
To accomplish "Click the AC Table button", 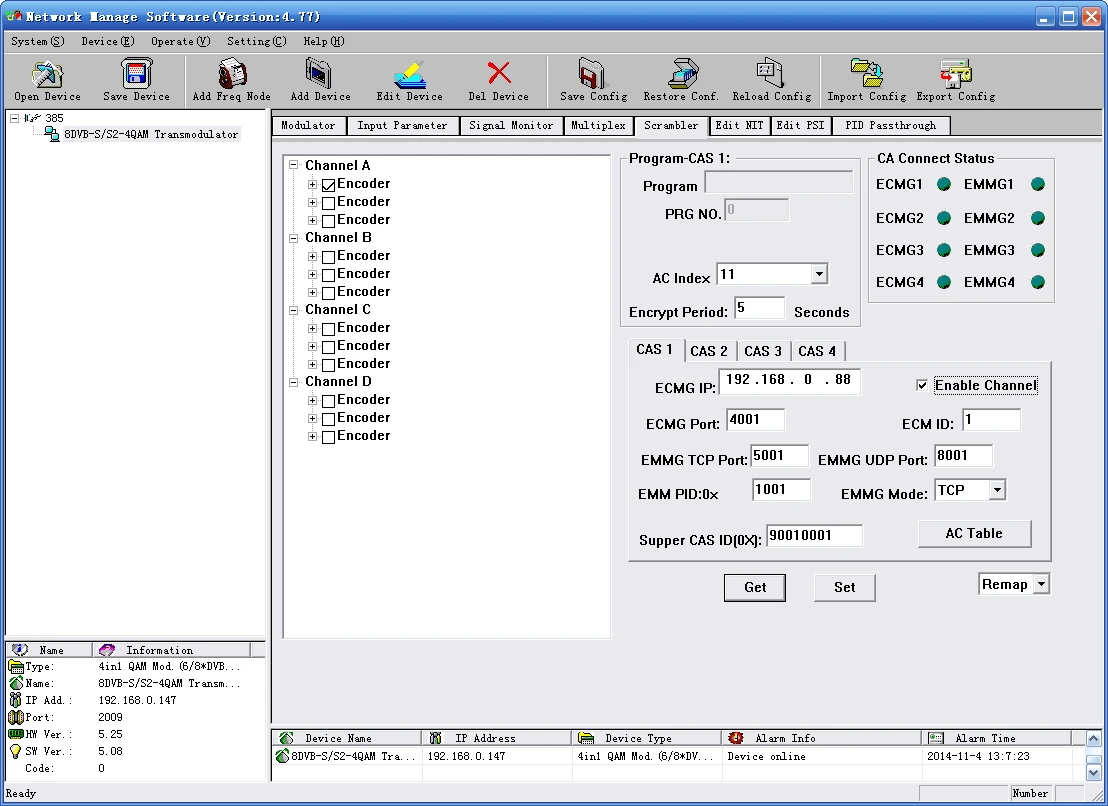I will tap(973, 533).
